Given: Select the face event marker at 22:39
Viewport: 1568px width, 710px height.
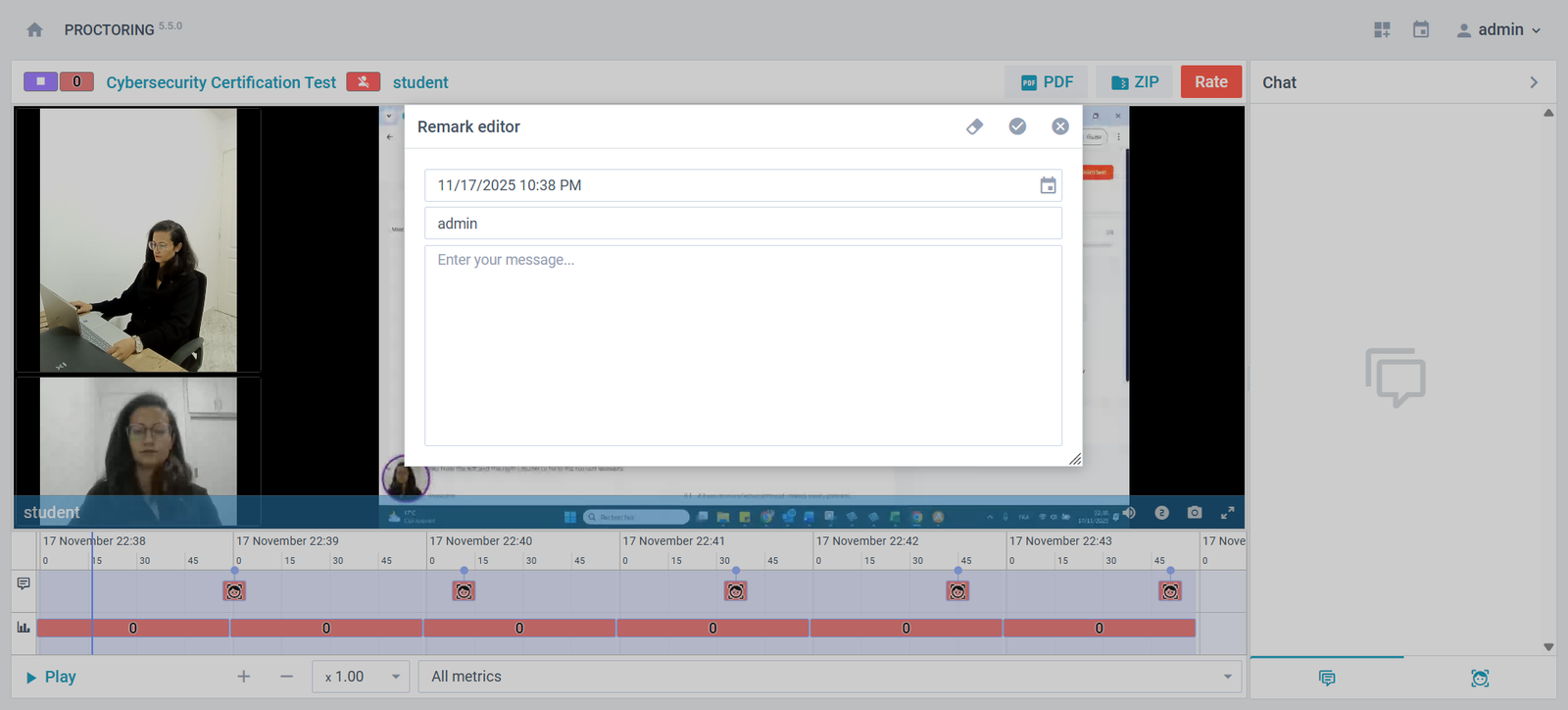Looking at the screenshot, I should 234,591.
